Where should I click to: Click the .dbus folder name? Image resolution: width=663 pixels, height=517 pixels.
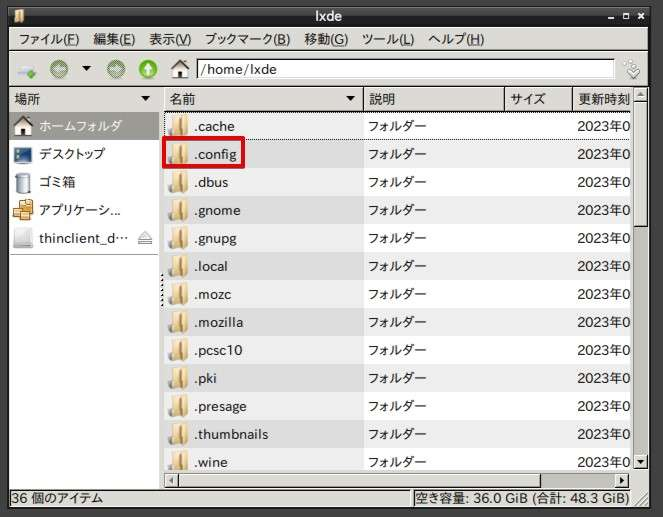pyautogui.click(x=211, y=182)
